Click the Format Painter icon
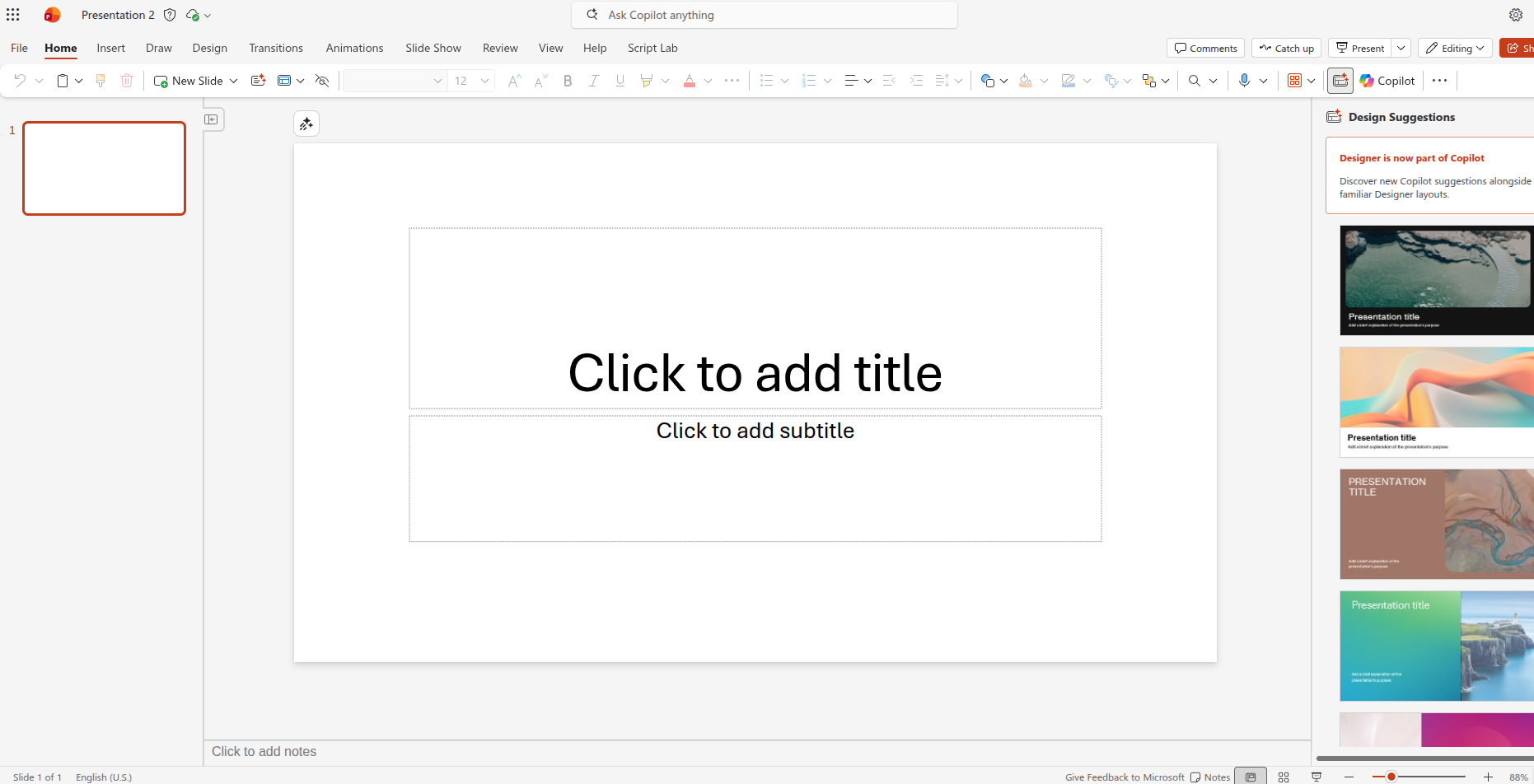Viewport: 1534px width, 784px height. coord(101,81)
